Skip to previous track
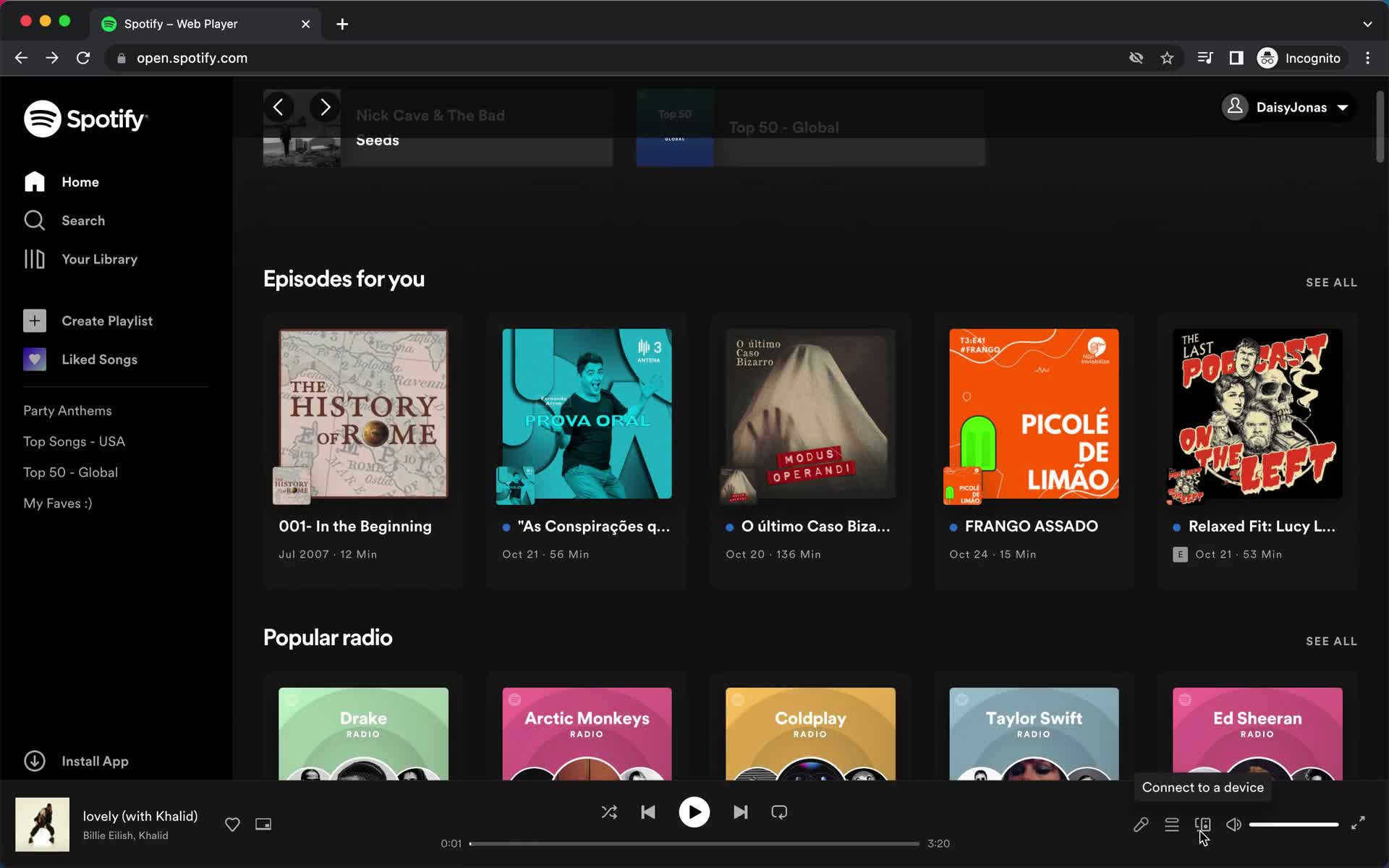The image size is (1389, 868). pos(648,812)
